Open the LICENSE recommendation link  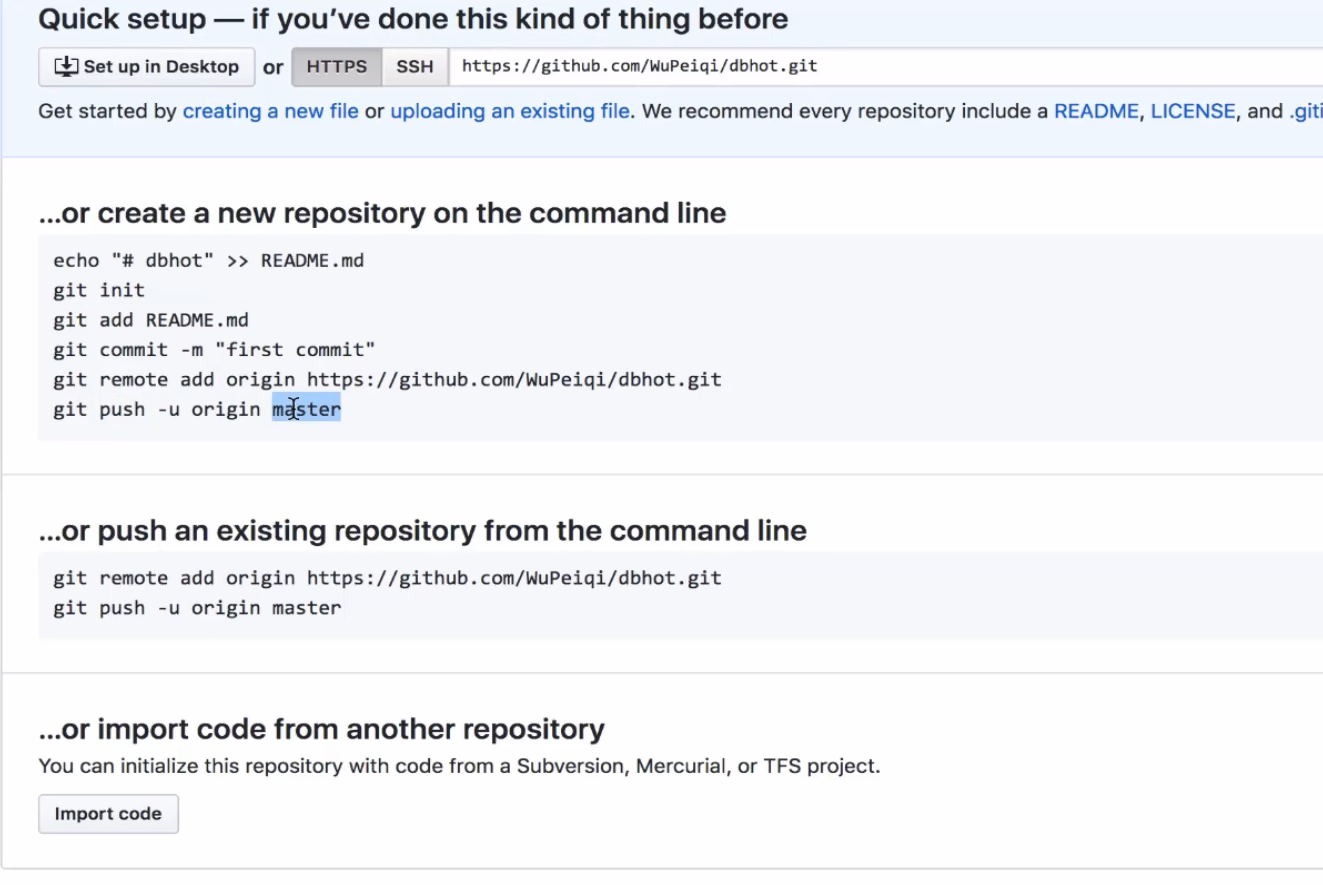coord(1192,111)
